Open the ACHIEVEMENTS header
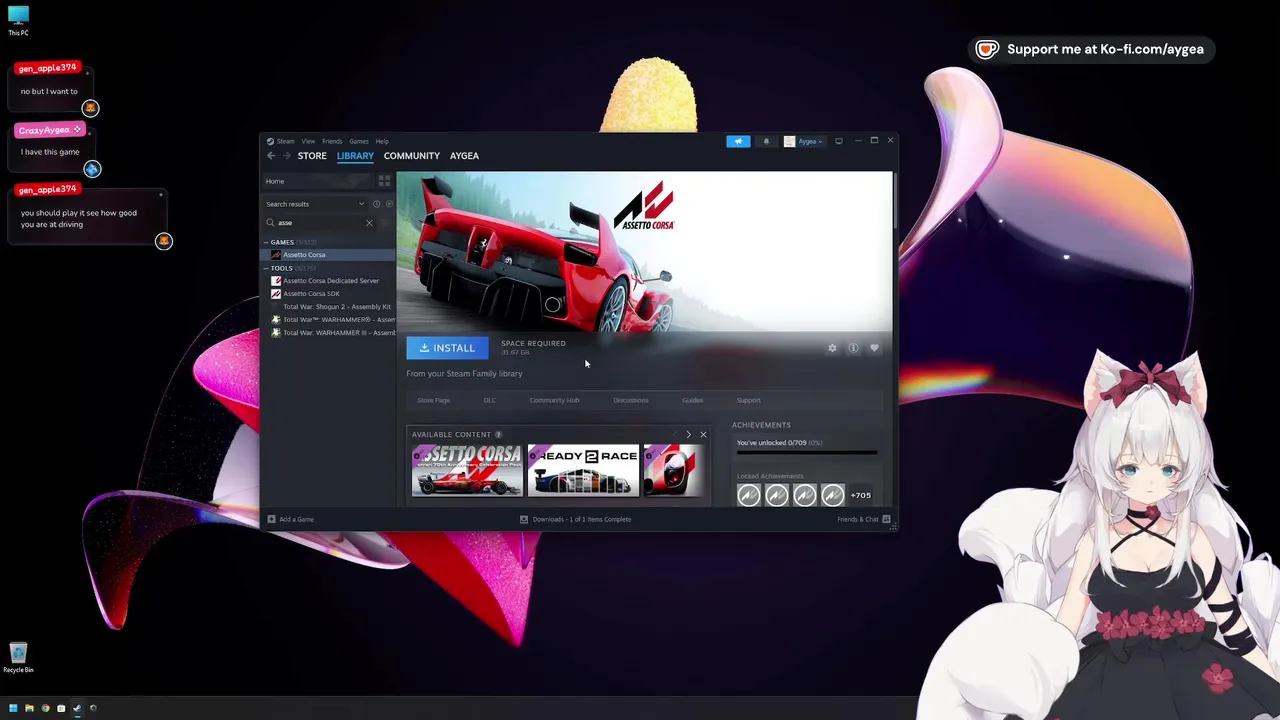Image resolution: width=1280 pixels, height=720 pixels. pos(761,425)
